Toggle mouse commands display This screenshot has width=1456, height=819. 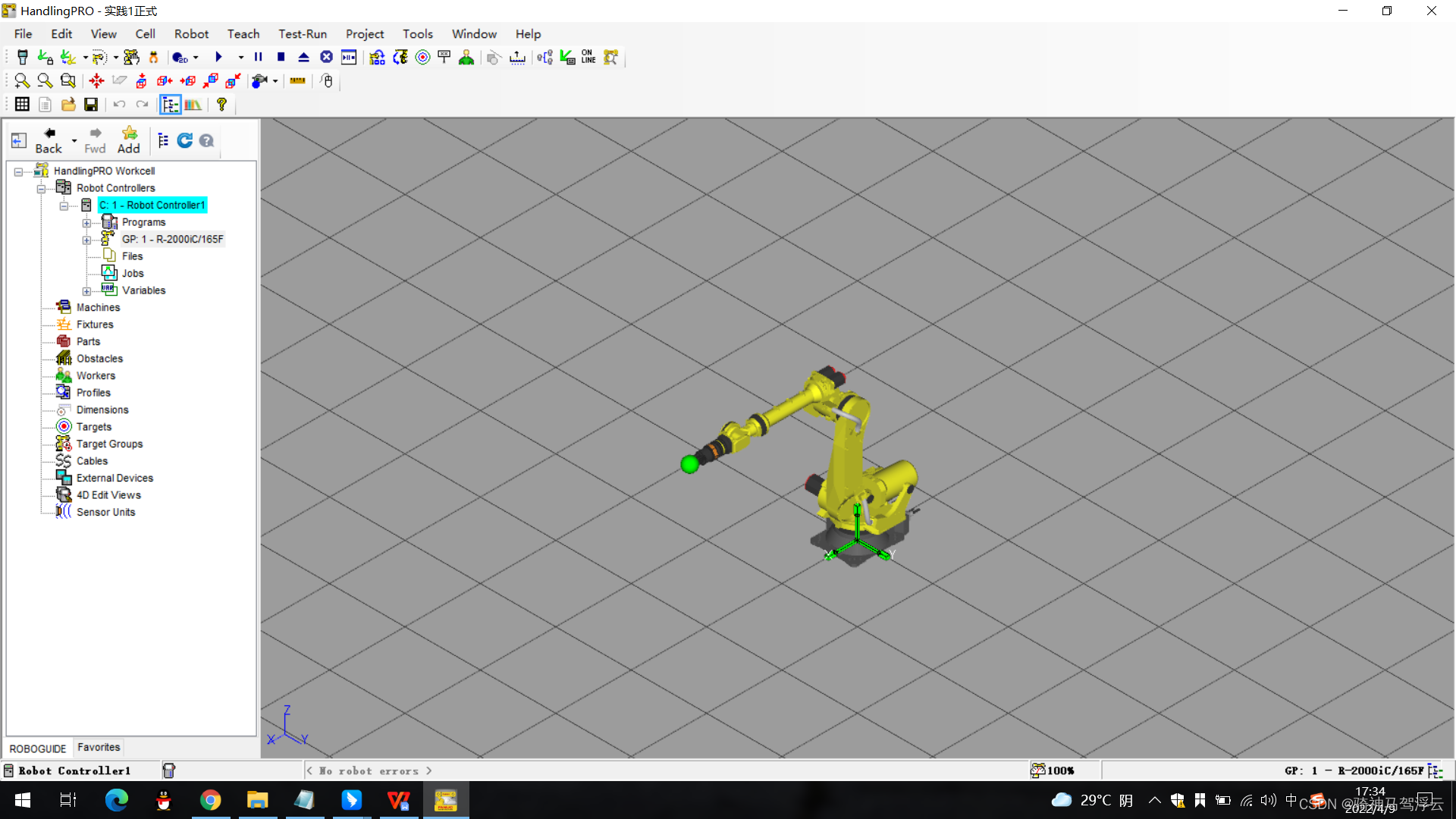(x=327, y=81)
